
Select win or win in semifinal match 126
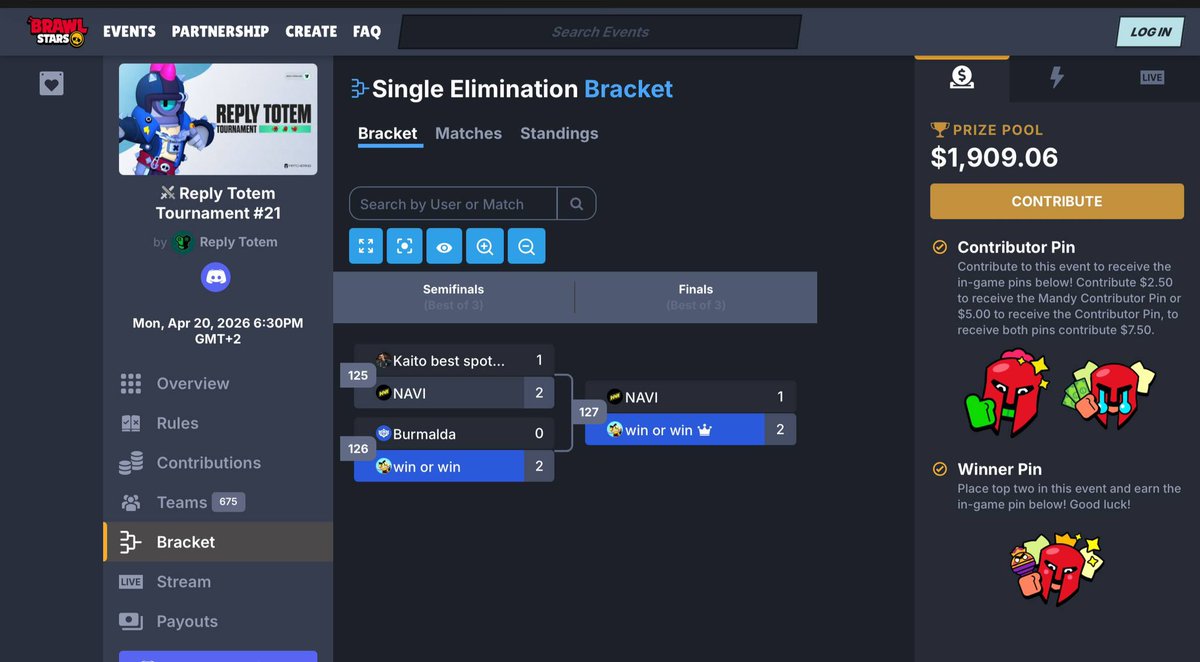(x=453, y=466)
